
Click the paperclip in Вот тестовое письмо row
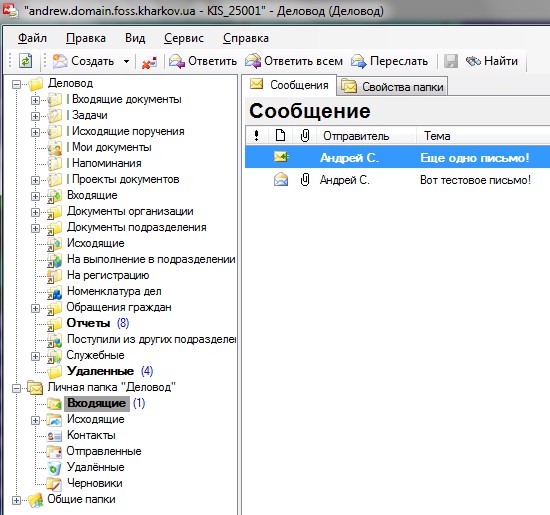click(305, 180)
